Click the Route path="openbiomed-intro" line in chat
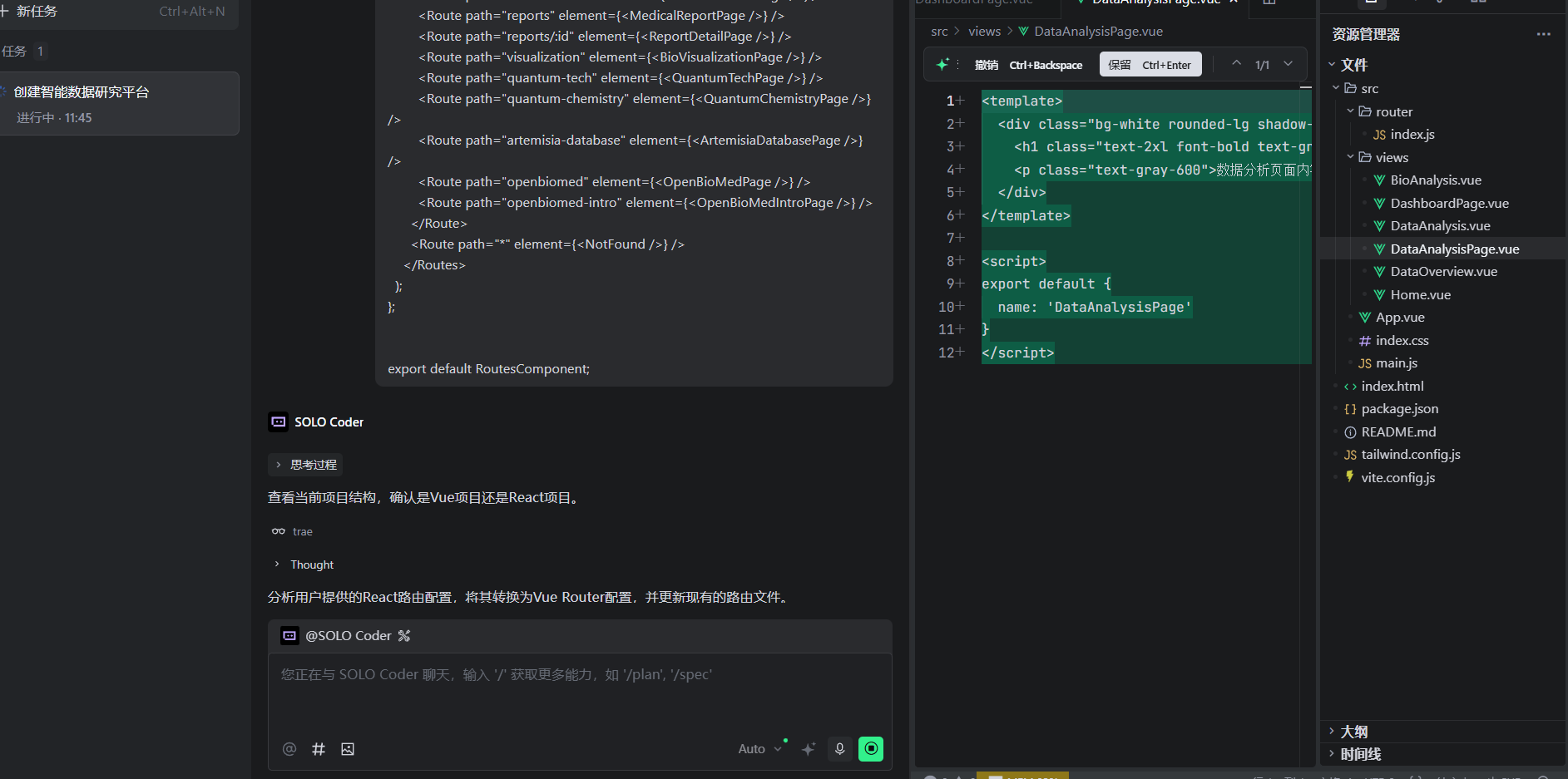This screenshot has height=779, width=1568. [x=646, y=203]
